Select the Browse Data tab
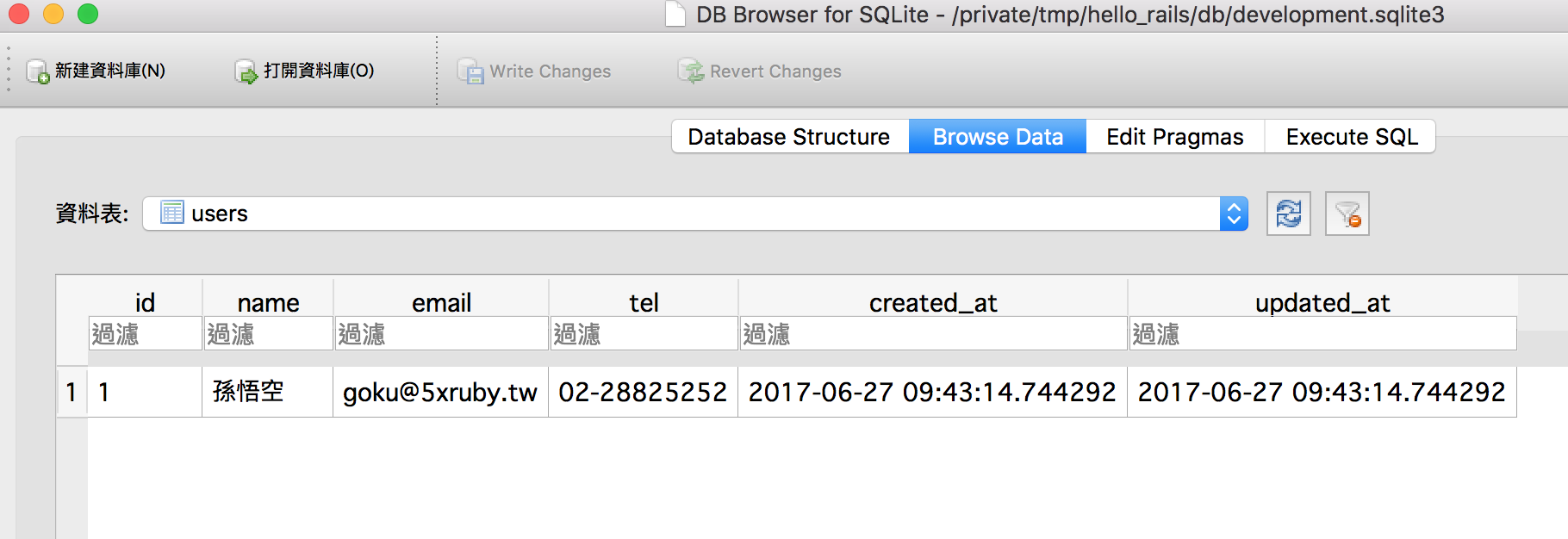 [998, 137]
